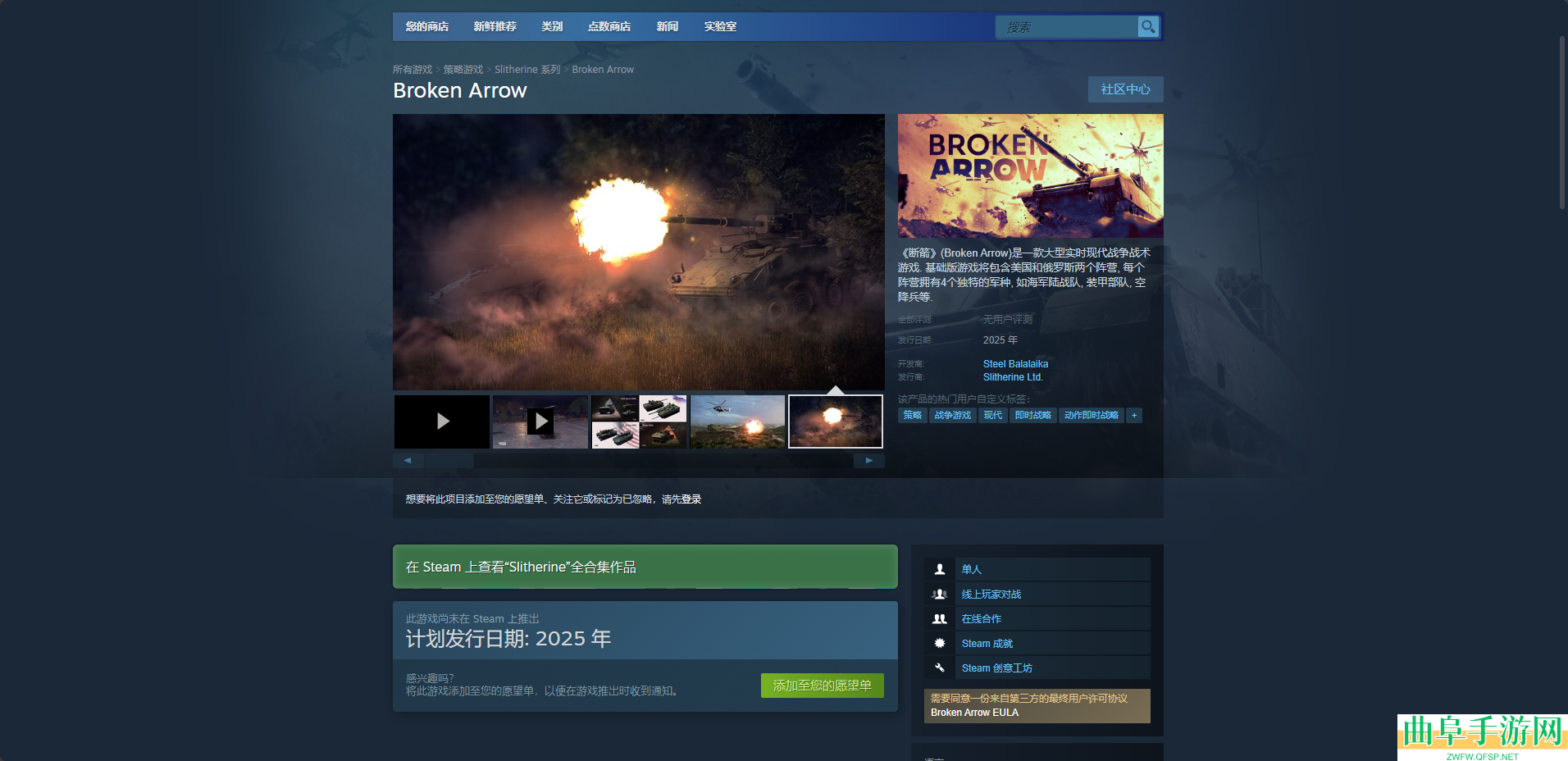This screenshot has width=1568, height=761.
Task: Focus the store search input field
Action: click(1067, 27)
